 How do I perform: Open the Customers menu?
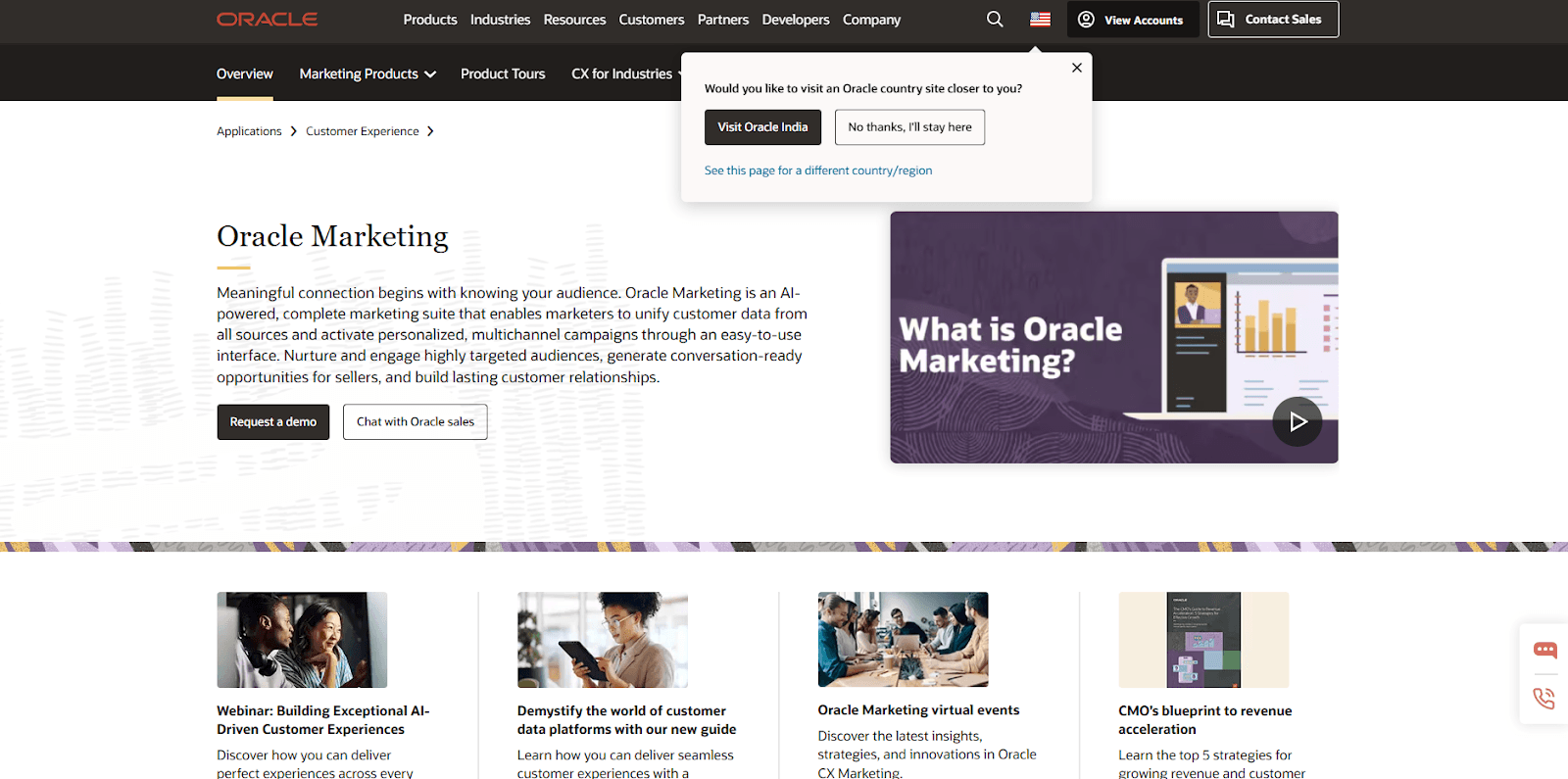[652, 20]
